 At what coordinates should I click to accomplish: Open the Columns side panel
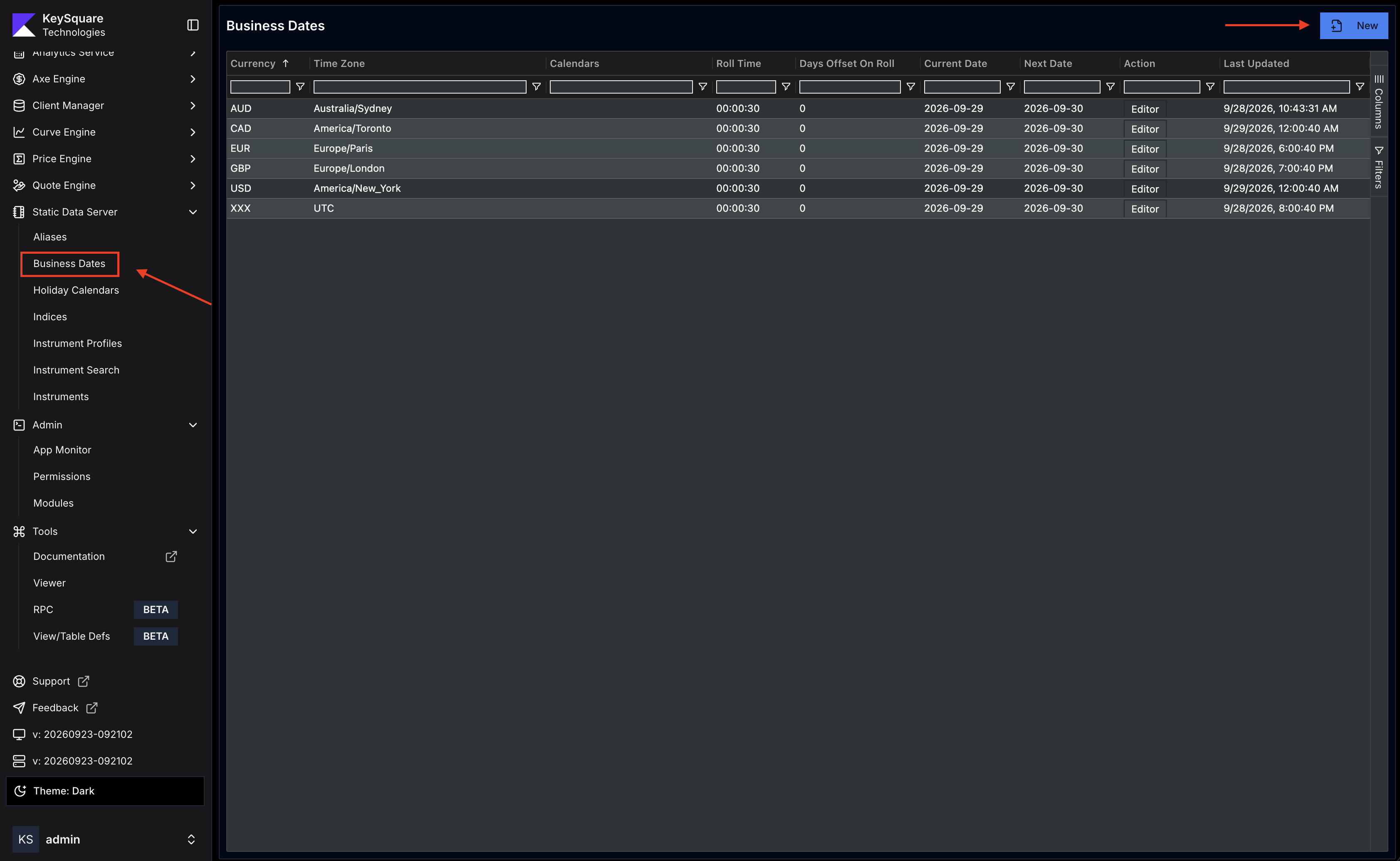(x=1378, y=101)
